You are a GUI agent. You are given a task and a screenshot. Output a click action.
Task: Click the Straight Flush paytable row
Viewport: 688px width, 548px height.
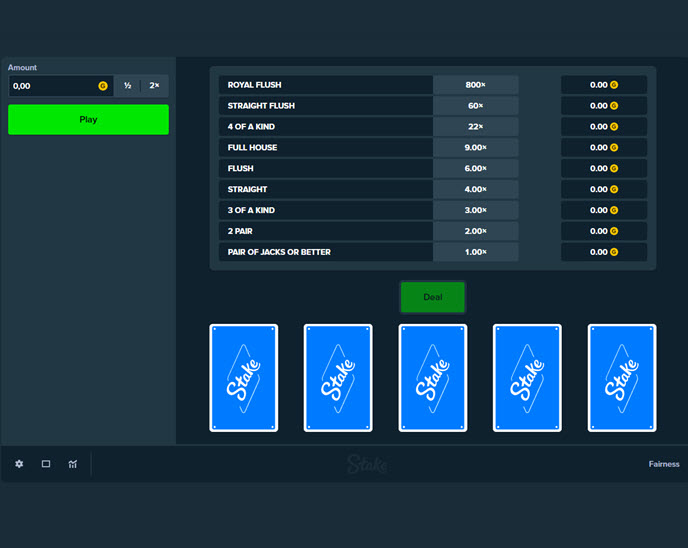(325, 106)
